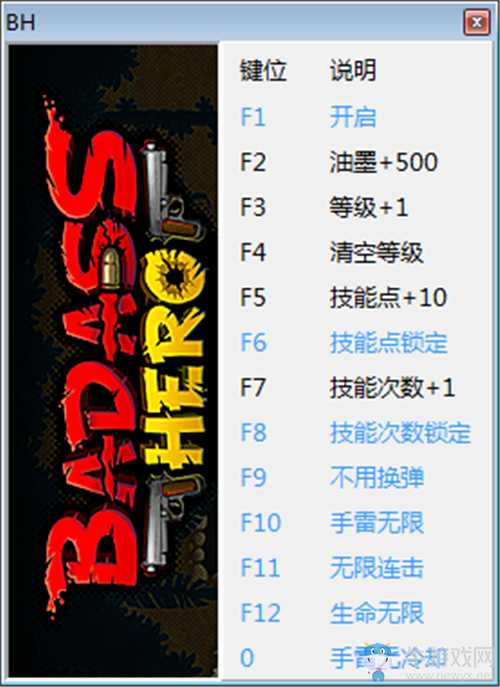Click the F6 hotkey label
This screenshot has height=687, width=500.
click(x=253, y=342)
